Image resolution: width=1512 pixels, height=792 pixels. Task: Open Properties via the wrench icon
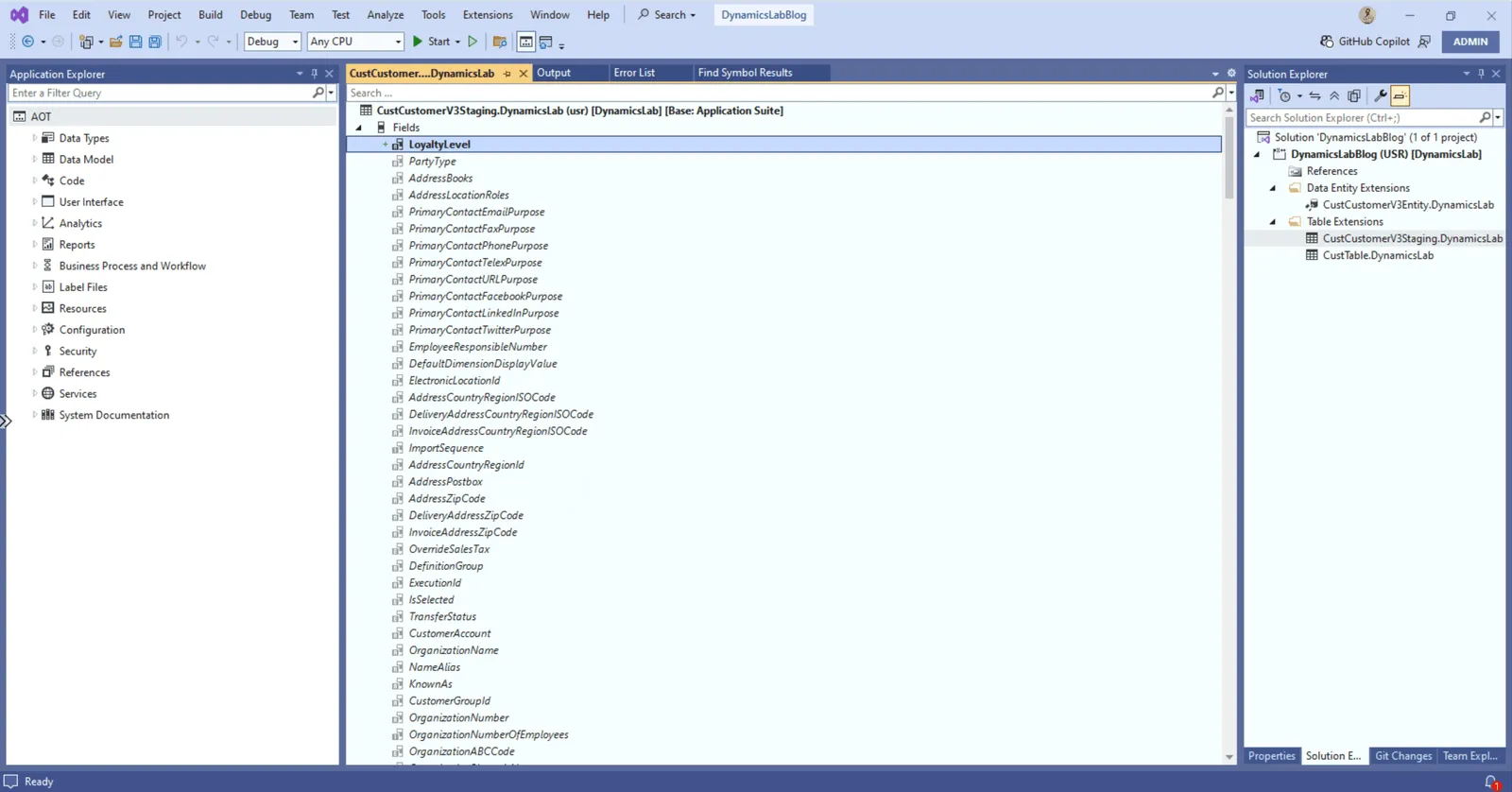click(1381, 95)
